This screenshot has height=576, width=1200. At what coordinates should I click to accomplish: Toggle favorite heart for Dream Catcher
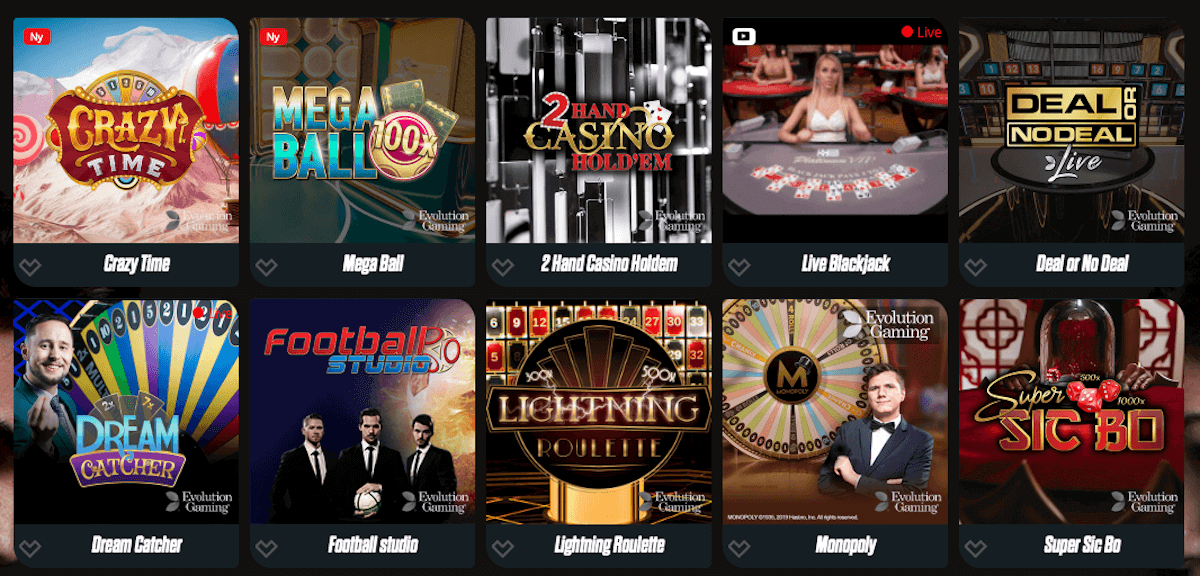pyautogui.click(x=30, y=549)
